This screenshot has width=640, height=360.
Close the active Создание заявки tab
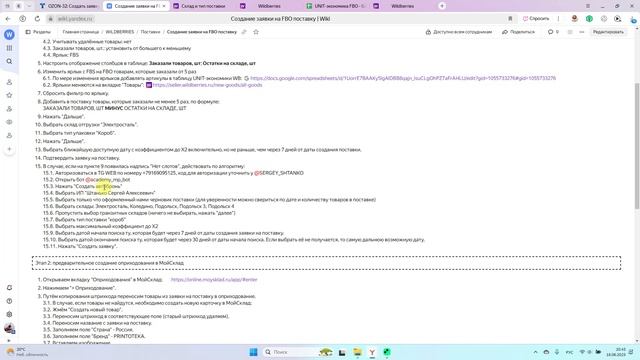pos(164,6)
